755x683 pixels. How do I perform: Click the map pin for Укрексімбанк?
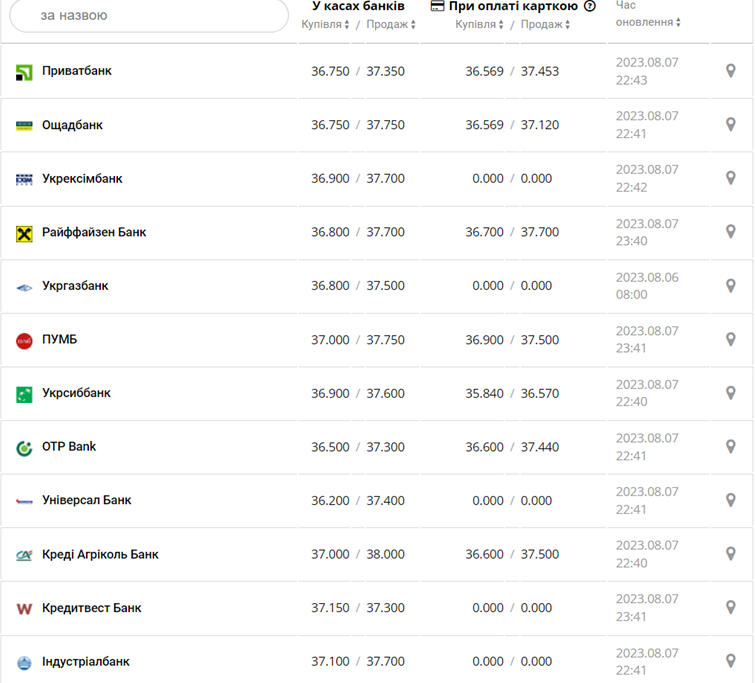pyautogui.click(x=730, y=178)
